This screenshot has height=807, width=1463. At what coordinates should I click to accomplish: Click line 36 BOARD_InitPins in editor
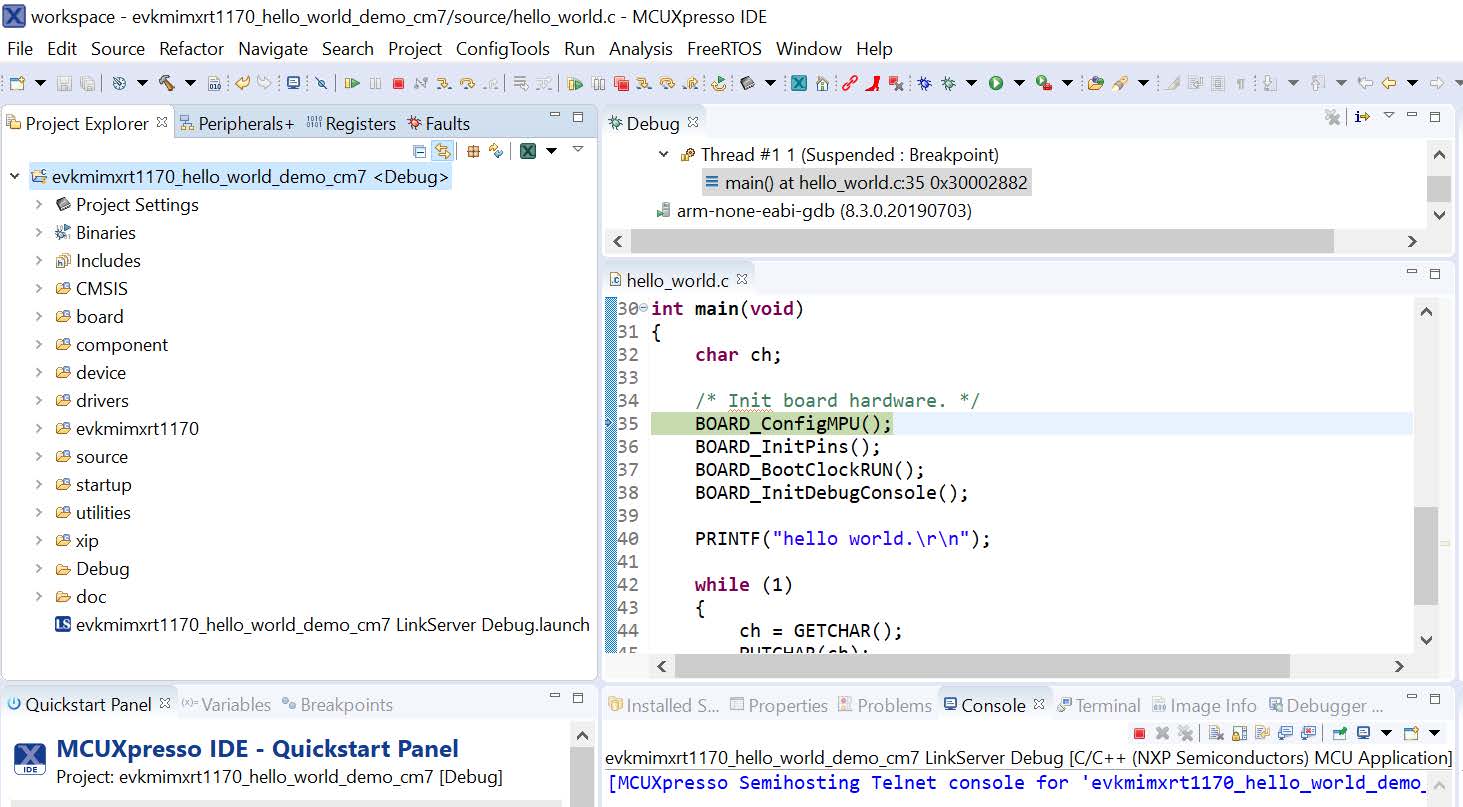click(x=787, y=447)
